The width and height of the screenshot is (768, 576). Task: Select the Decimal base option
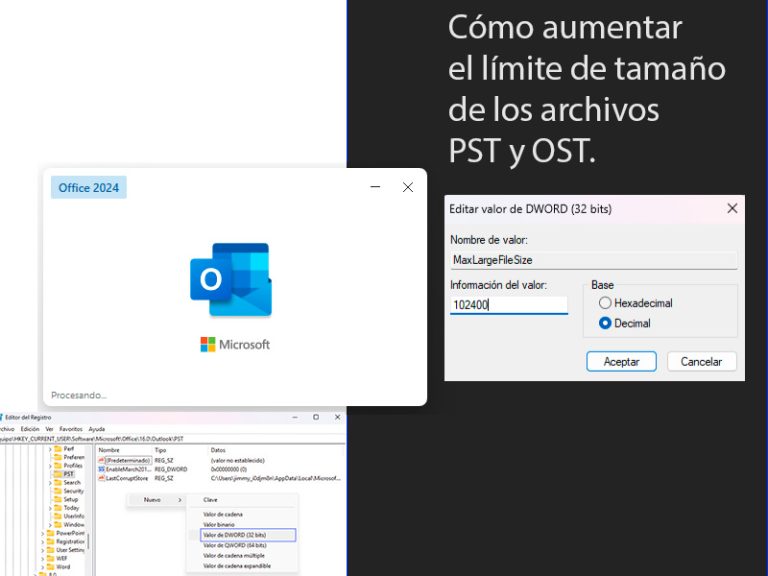coord(624,323)
